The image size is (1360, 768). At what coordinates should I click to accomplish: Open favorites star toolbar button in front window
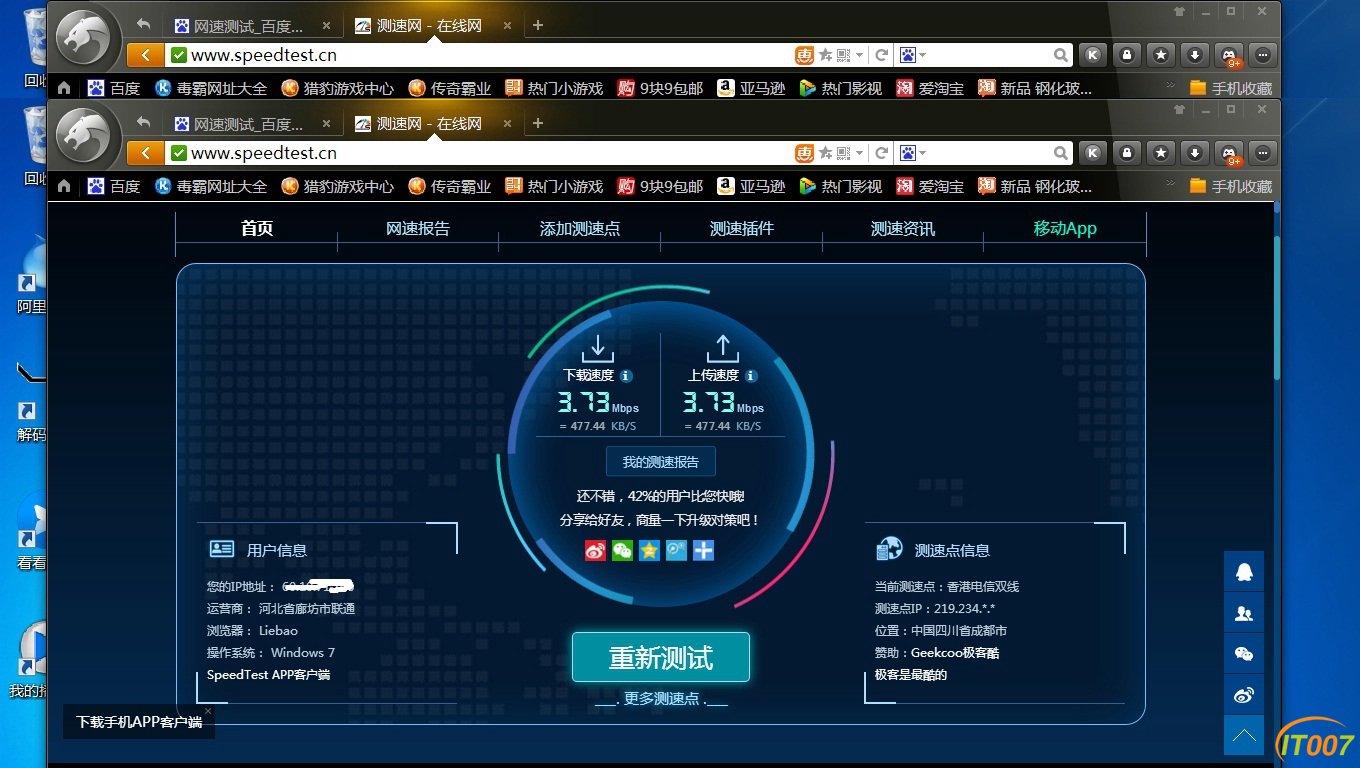coord(1160,153)
